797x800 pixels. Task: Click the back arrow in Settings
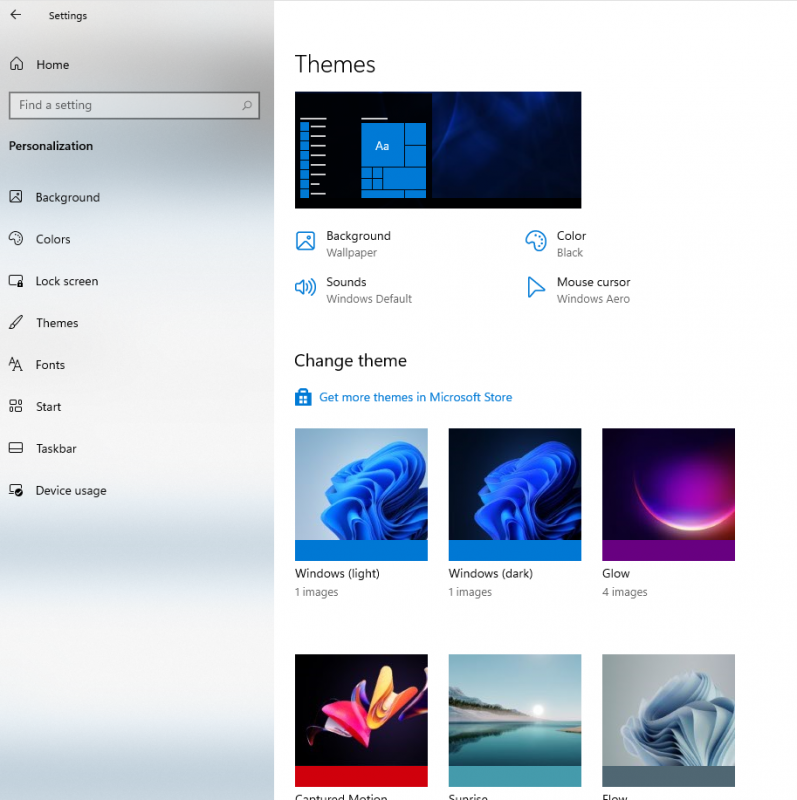click(x=16, y=15)
